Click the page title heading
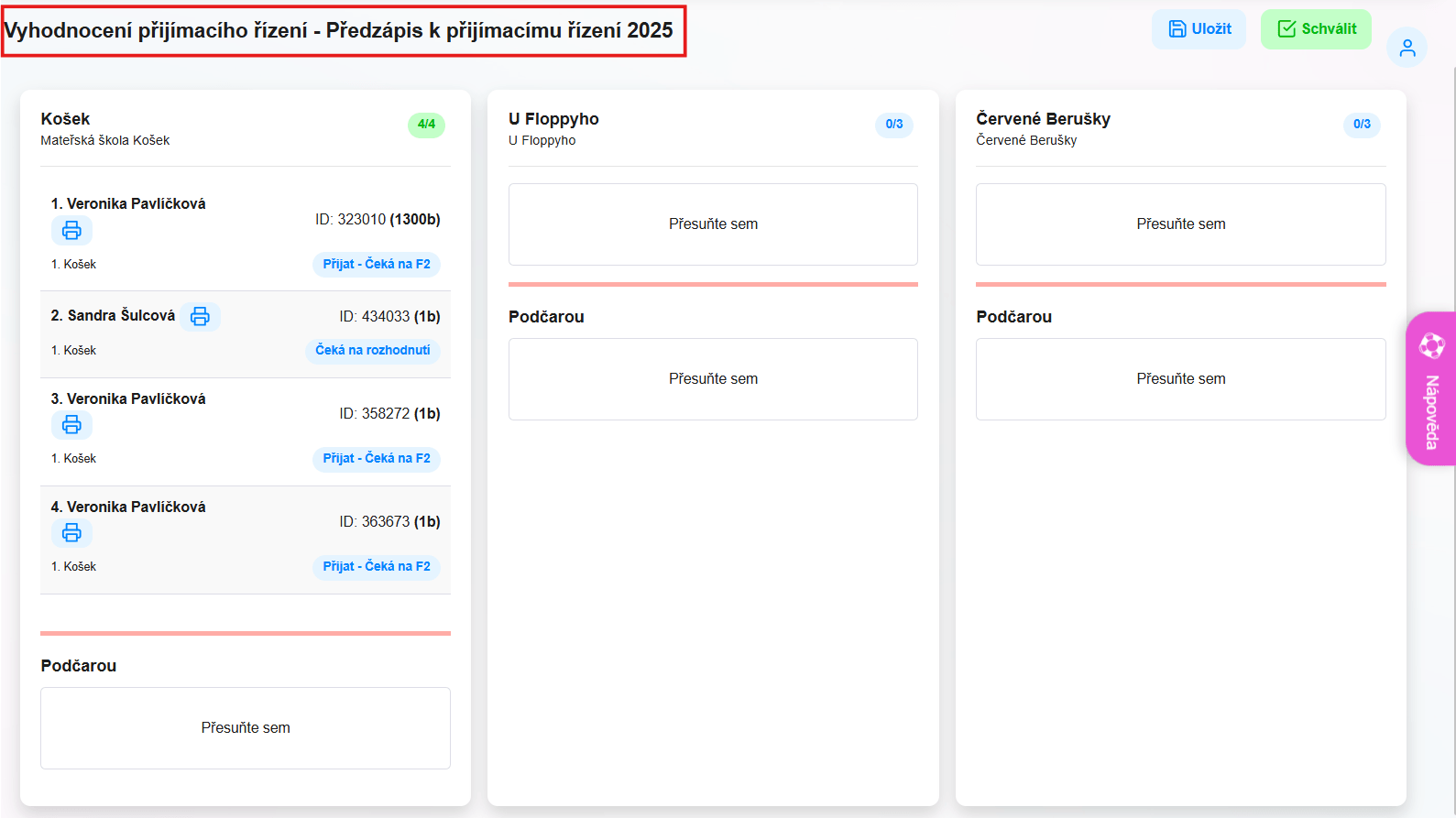 click(x=339, y=31)
